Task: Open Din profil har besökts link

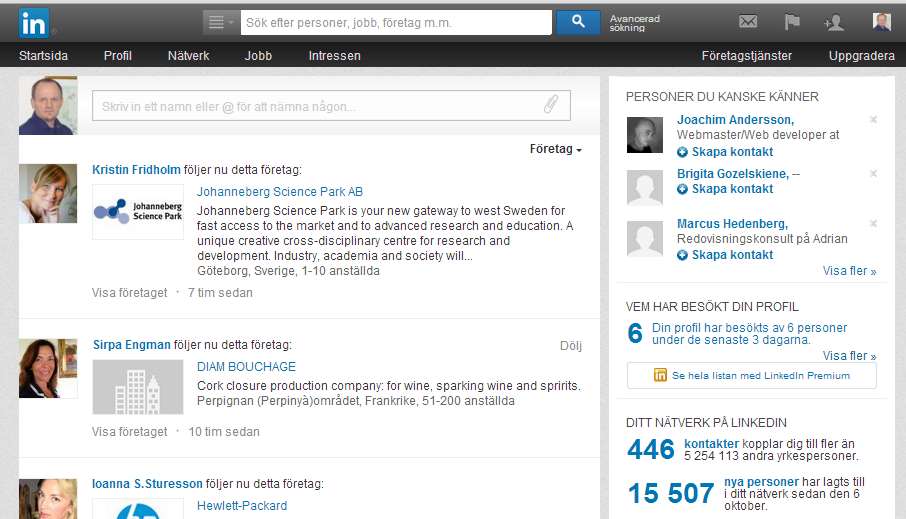Action: [749, 333]
